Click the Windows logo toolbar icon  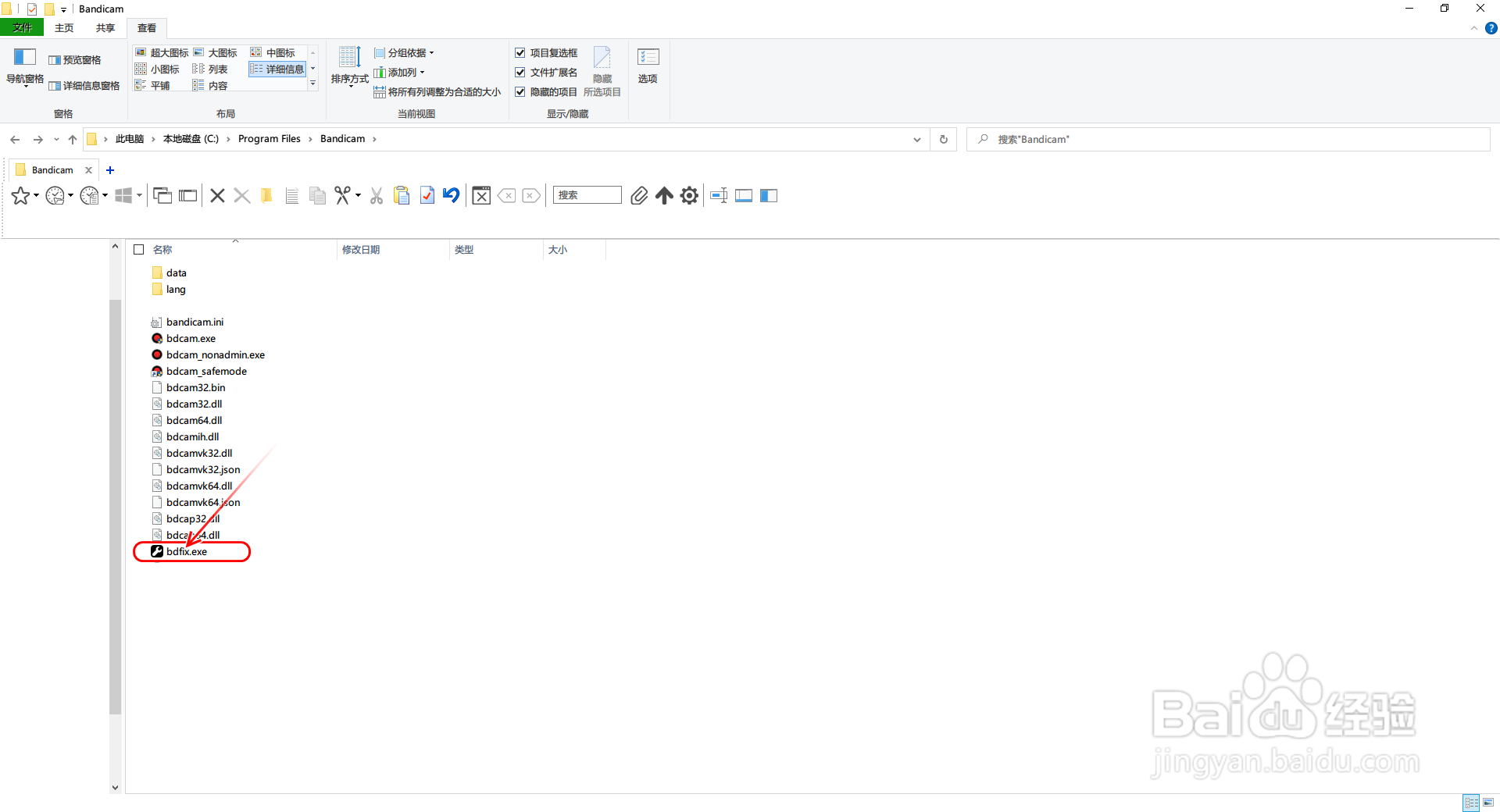click(123, 196)
